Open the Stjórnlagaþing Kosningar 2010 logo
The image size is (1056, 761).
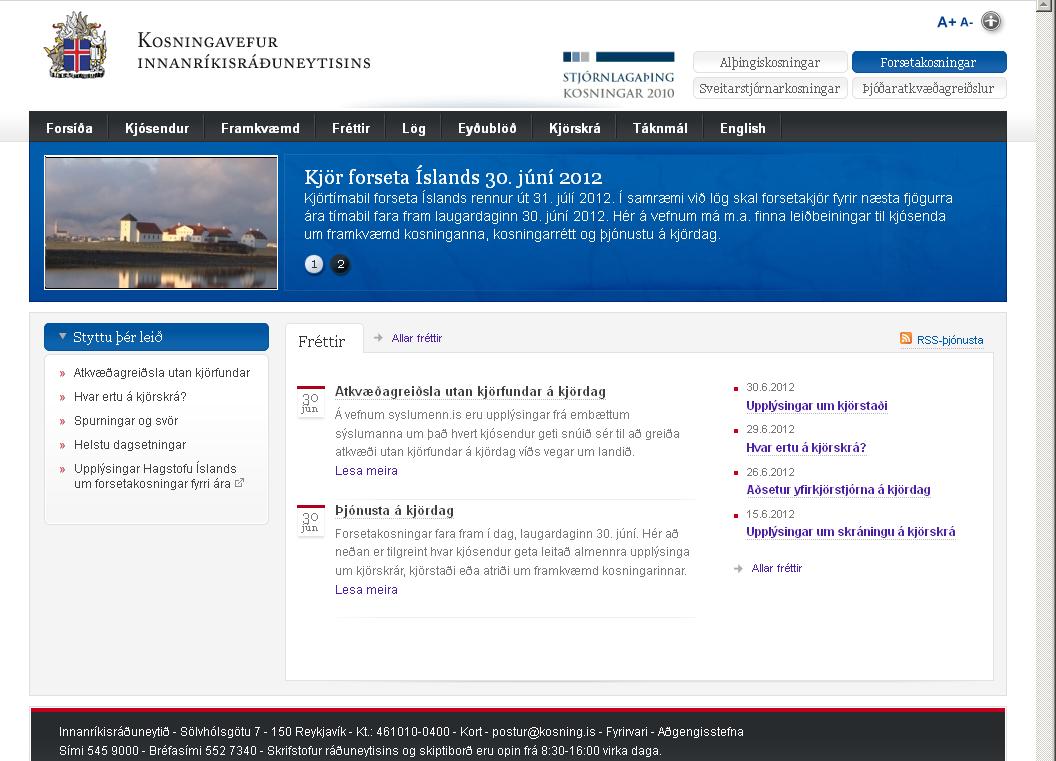pyautogui.click(x=618, y=75)
